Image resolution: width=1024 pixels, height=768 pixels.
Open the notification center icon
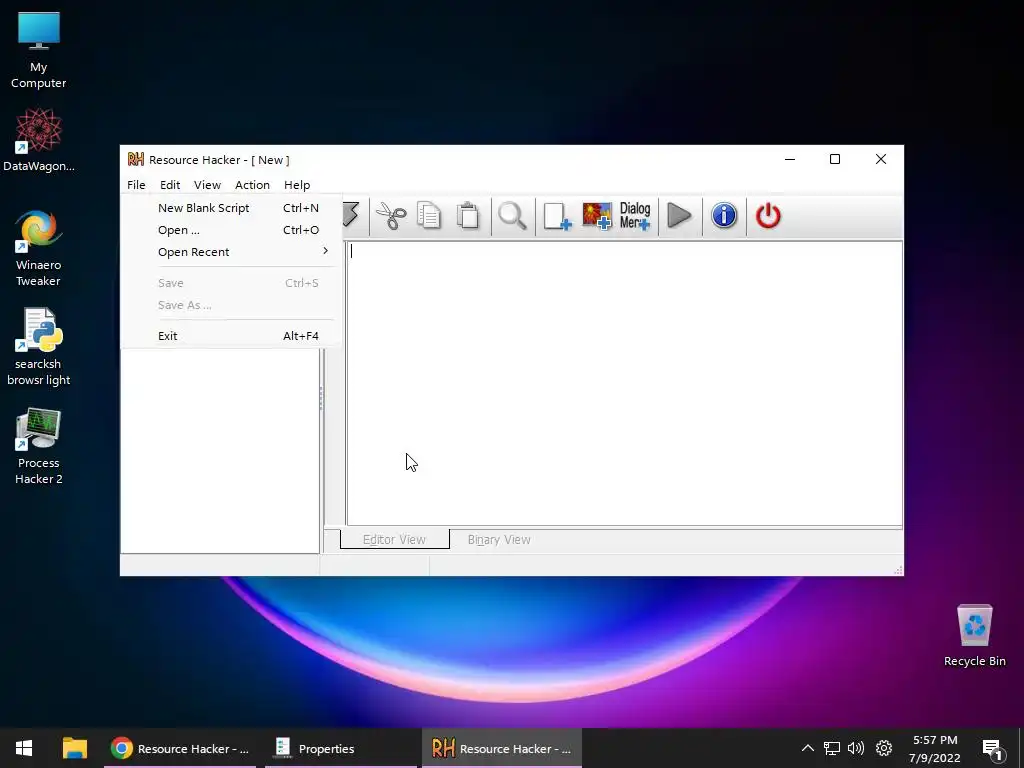tap(992, 750)
